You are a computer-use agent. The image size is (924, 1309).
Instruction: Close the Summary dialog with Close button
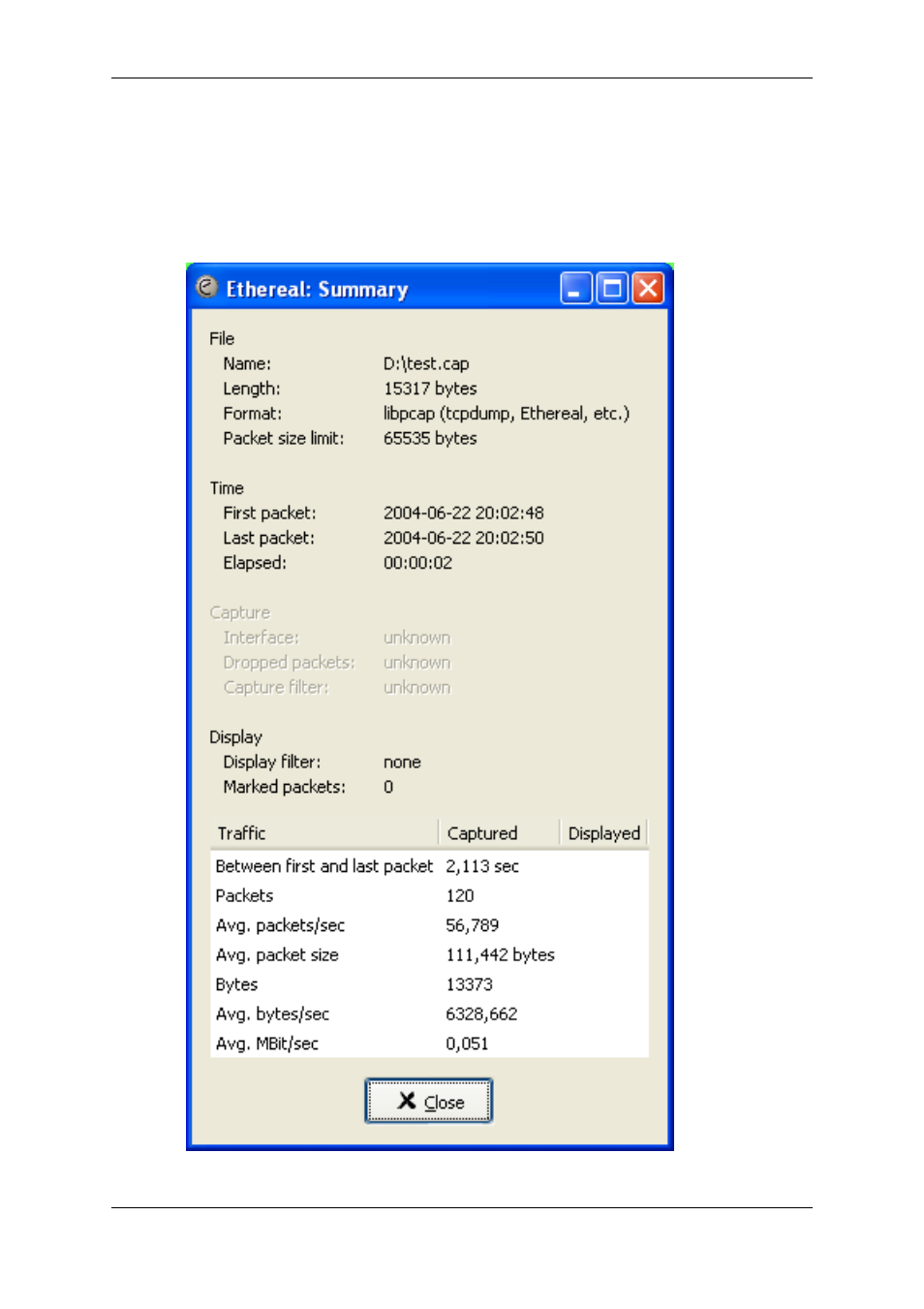click(x=428, y=1101)
